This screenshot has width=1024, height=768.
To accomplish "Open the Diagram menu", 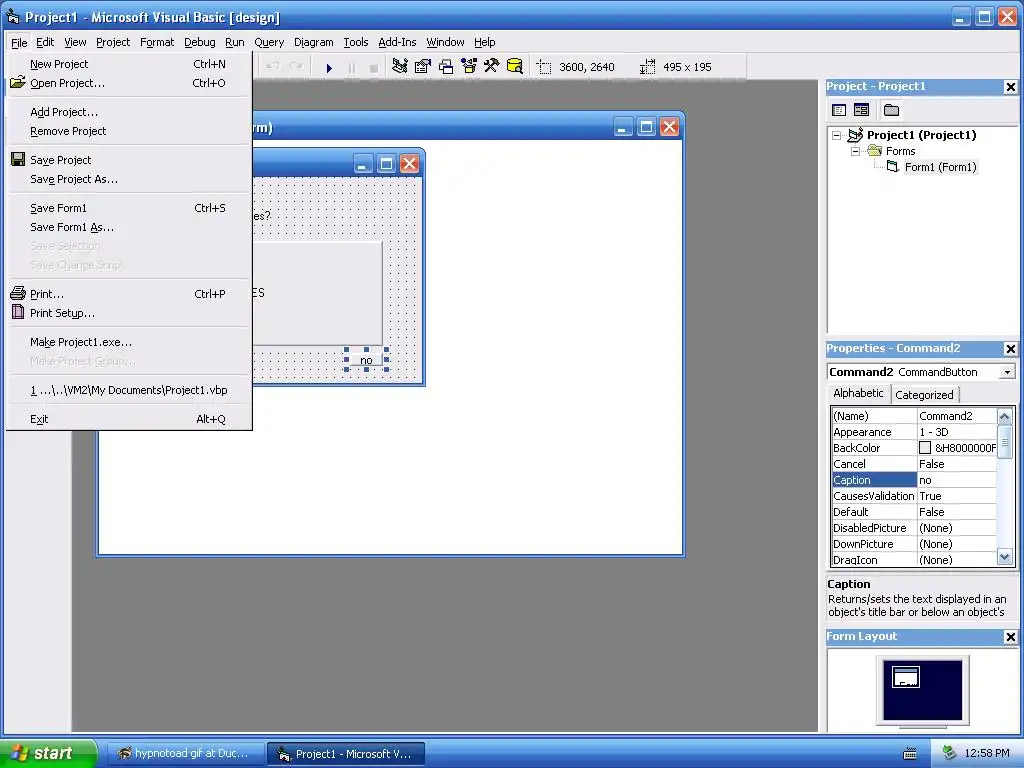I will pos(313,42).
